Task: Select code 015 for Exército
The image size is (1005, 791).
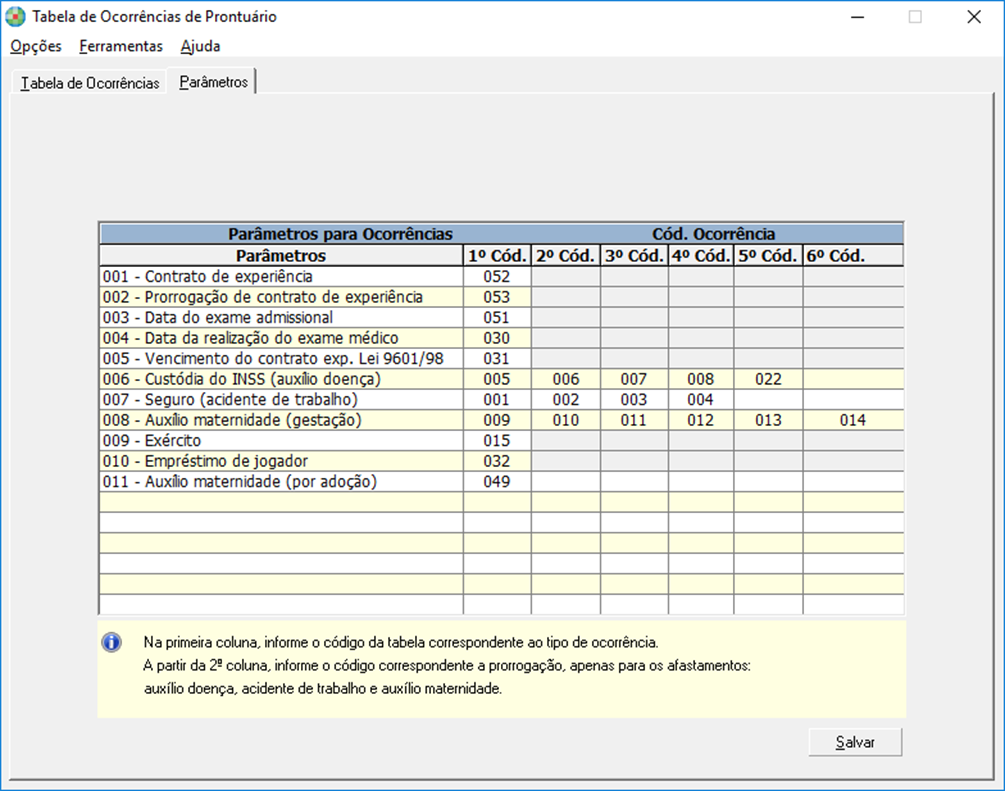Action: coord(497,440)
